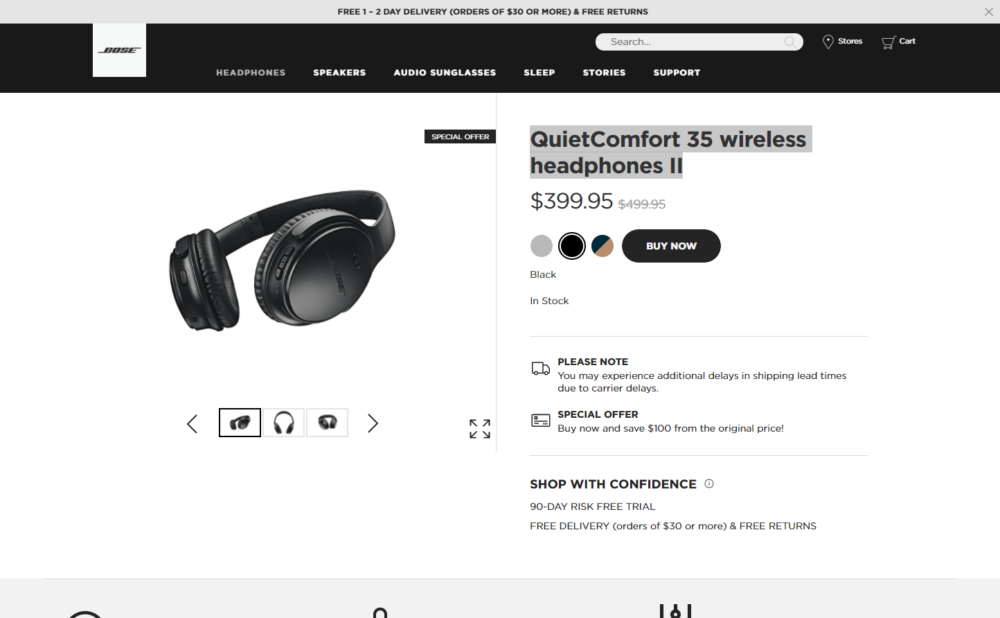Choose the midnight blue and gold swatch
Viewport: 1000px width, 618px height.
tap(602, 246)
